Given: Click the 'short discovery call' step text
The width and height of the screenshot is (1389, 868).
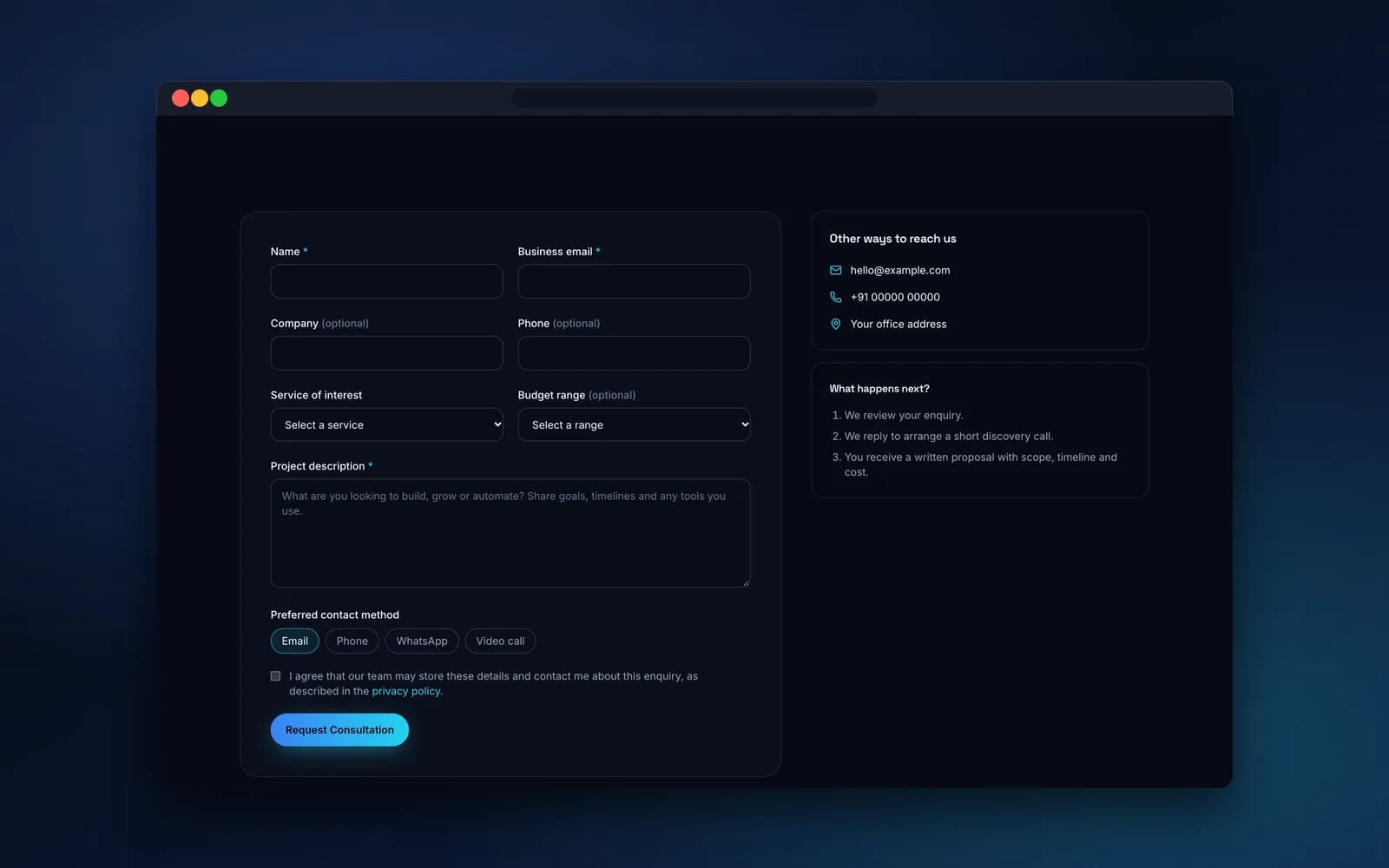Looking at the screenshot, I should (949, 437).
